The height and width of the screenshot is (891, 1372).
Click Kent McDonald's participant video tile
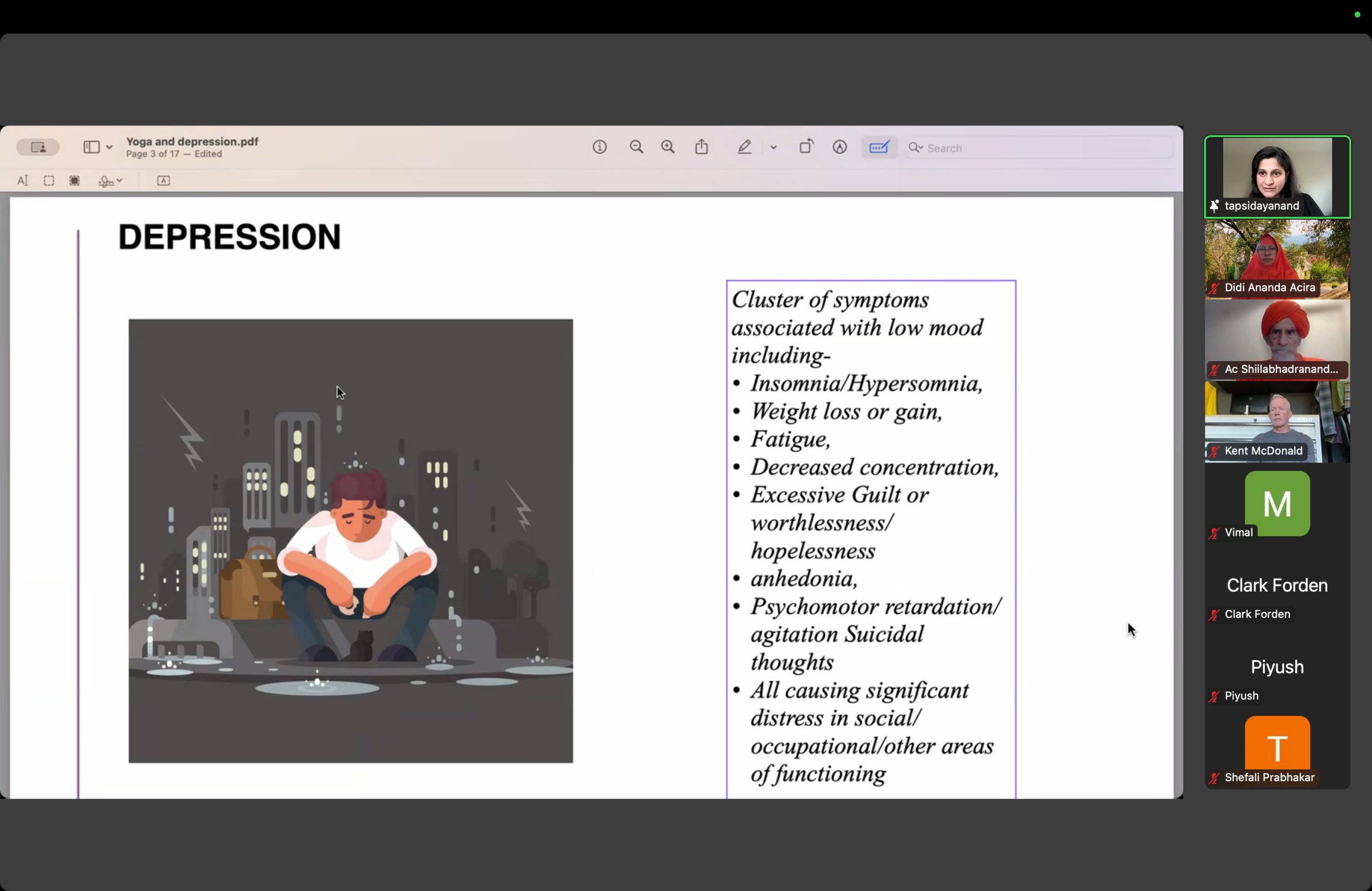pos(1277,422)
